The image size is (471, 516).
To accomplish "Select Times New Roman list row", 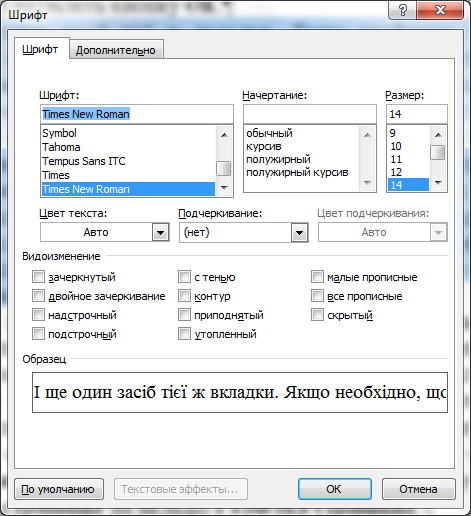I will tap(128, 189).
